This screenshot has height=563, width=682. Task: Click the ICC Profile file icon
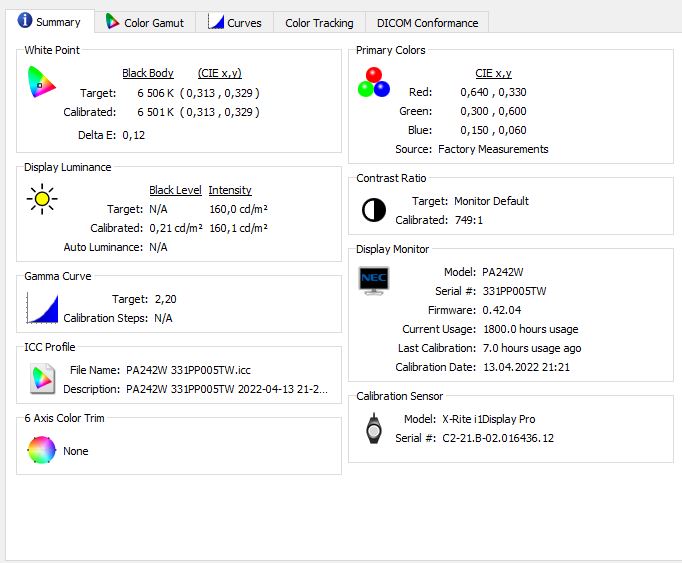[x=42, y=379]
